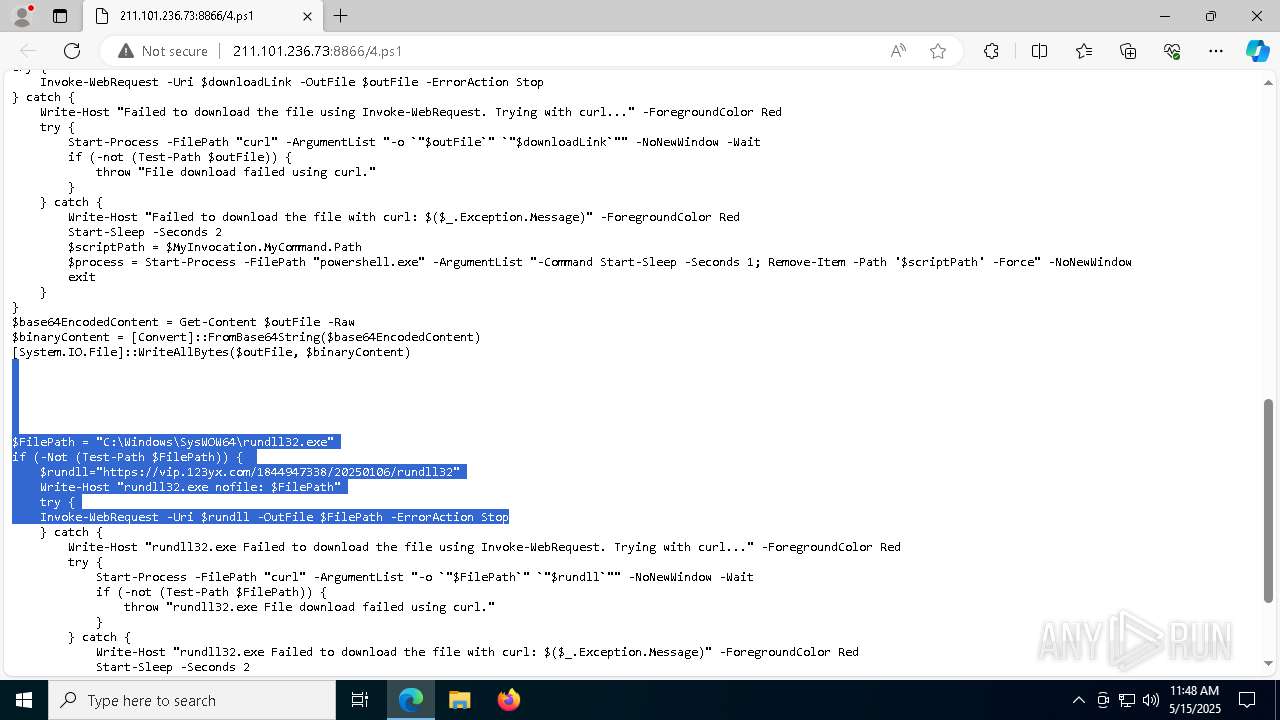1280x720 pixels.
Task: Open Edge Settings and more menu
Action: [x=1216, y=51]
